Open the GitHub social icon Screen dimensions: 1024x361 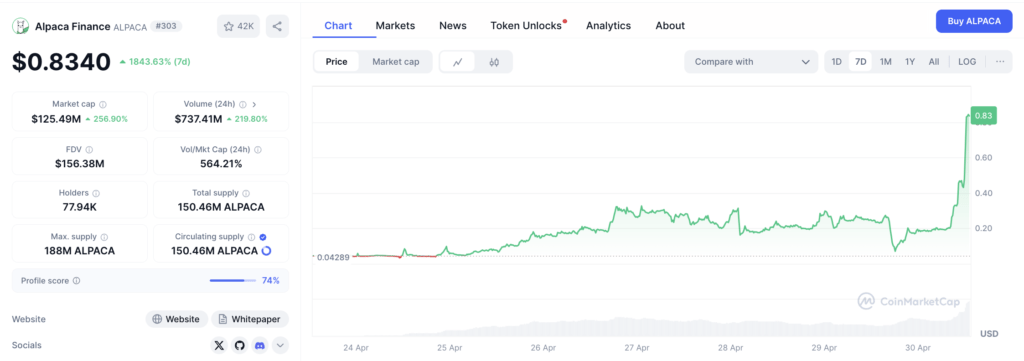coord(240,345)
